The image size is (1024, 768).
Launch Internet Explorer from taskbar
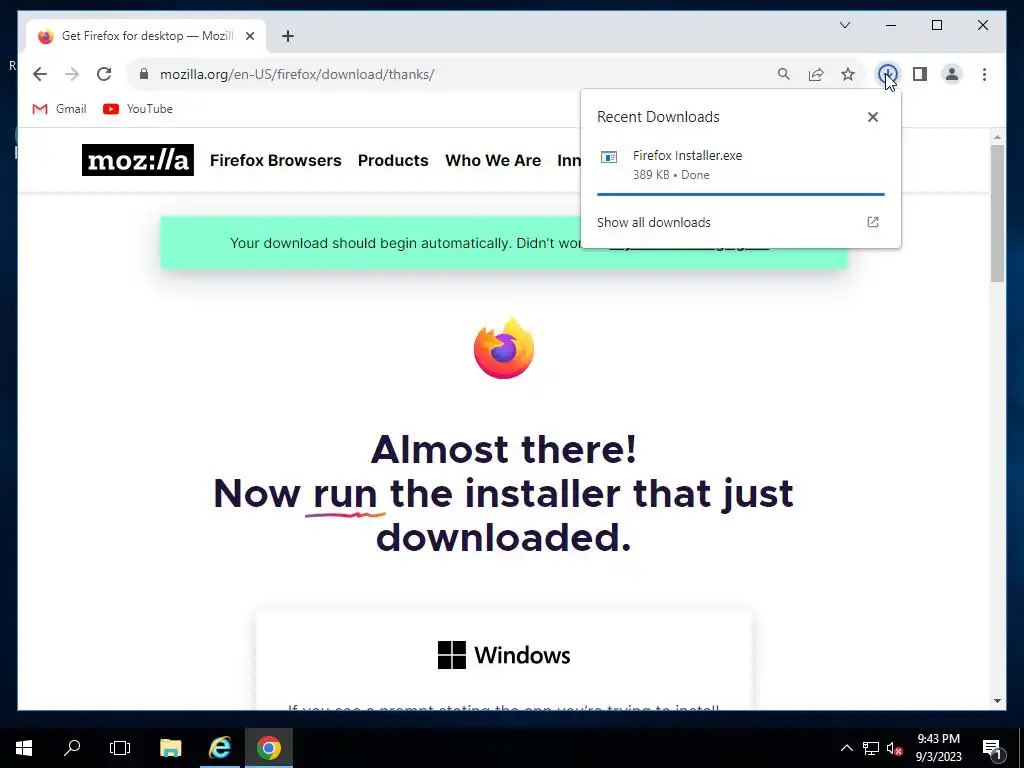coord(220,748)
